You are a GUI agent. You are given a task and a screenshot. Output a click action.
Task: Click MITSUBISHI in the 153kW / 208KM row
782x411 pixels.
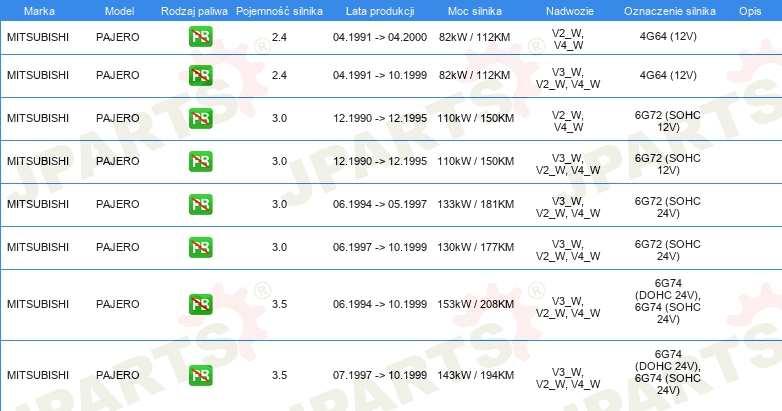coord(38,304)
